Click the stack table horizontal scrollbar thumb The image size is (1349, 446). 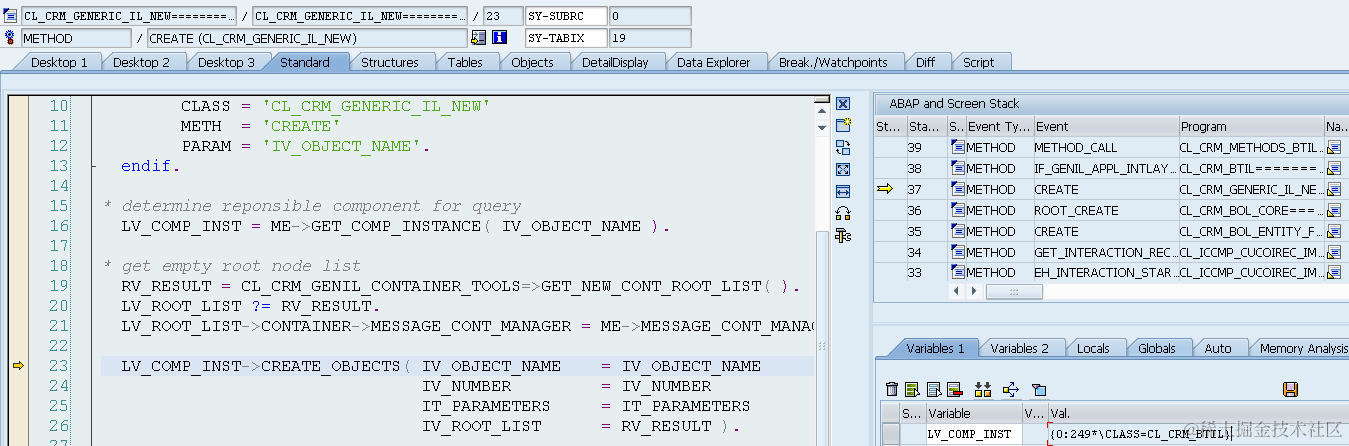1014,291
